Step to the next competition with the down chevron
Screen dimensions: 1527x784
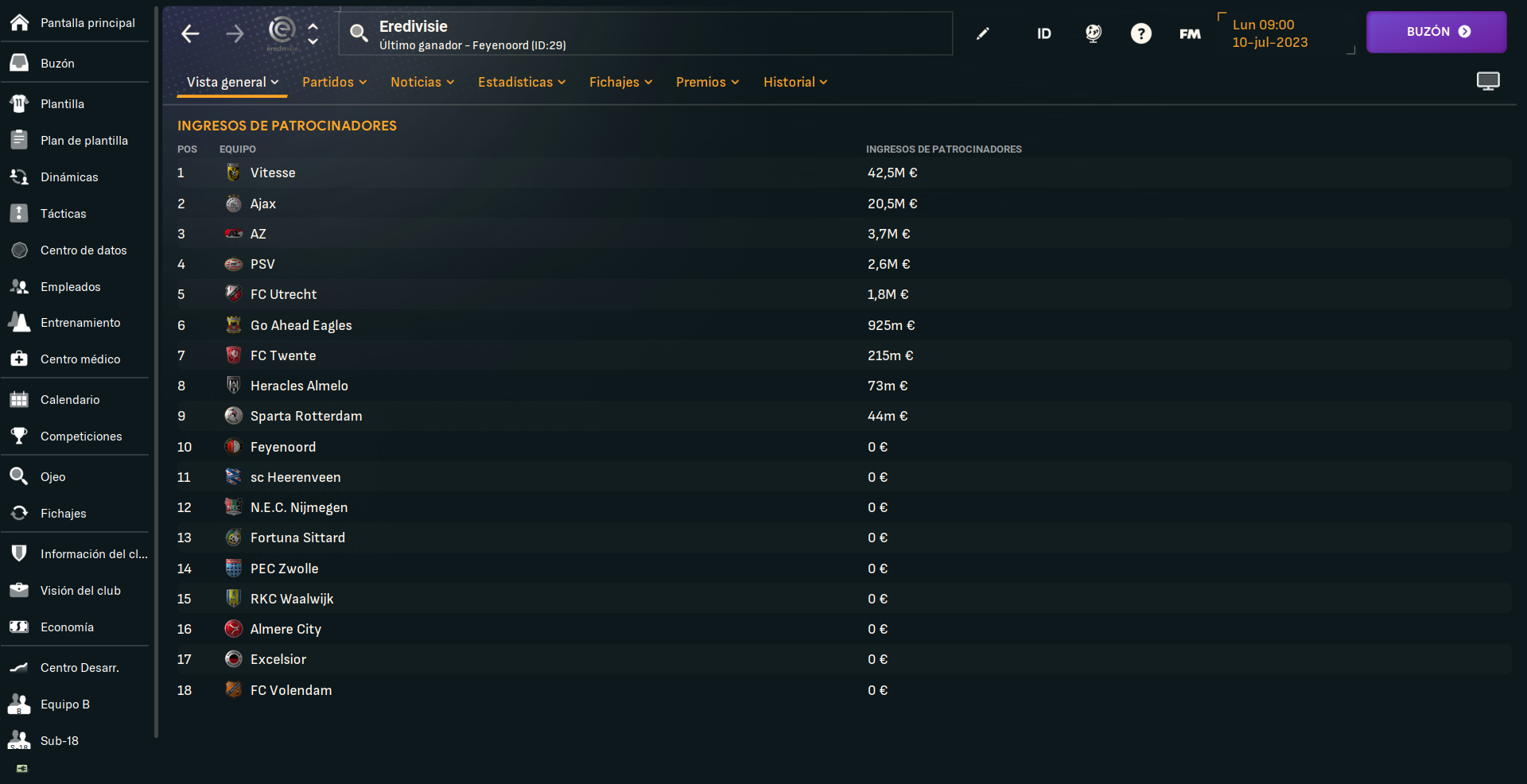click(313, 41)
